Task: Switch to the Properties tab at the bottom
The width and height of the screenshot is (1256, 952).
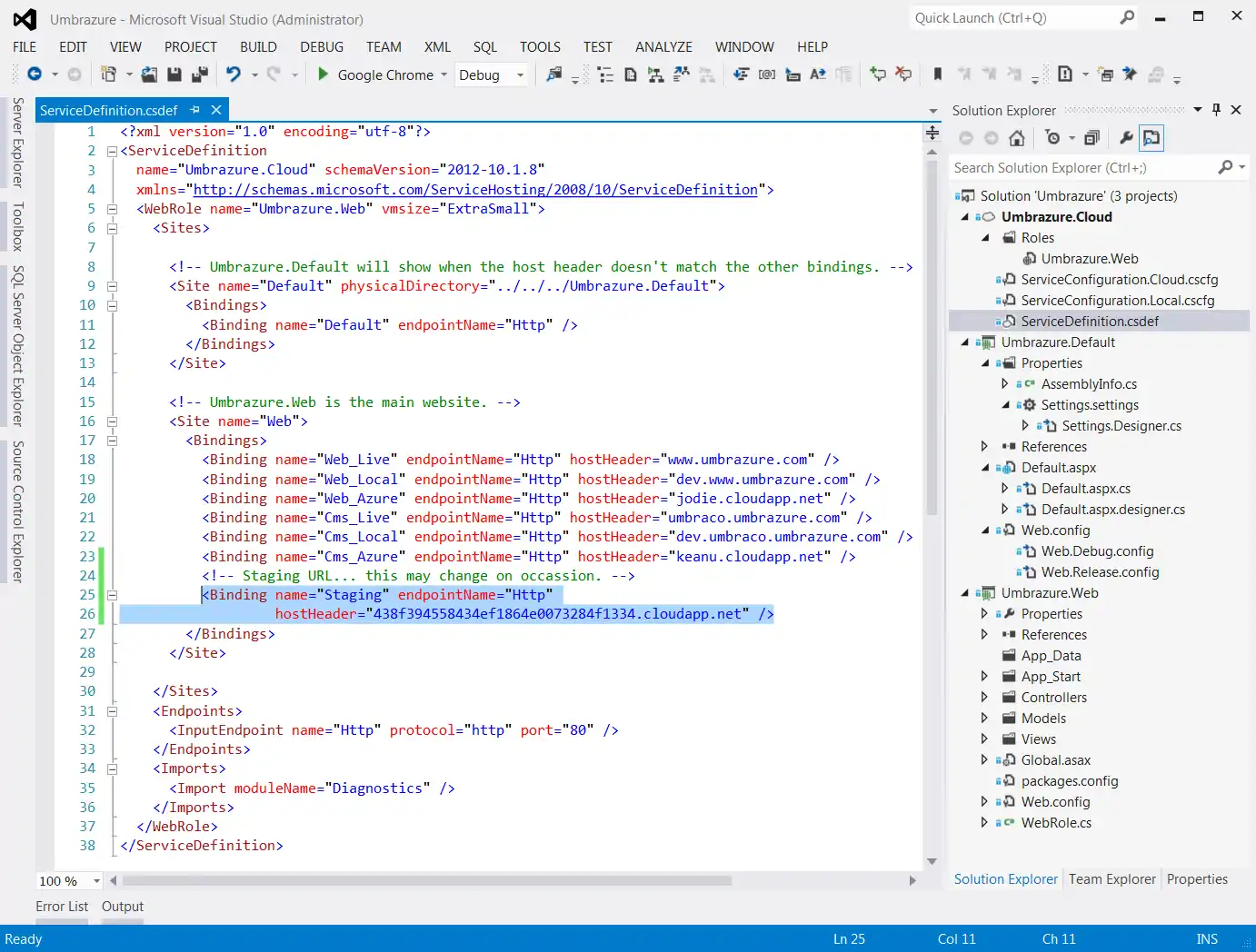Action: [1197, 878]
